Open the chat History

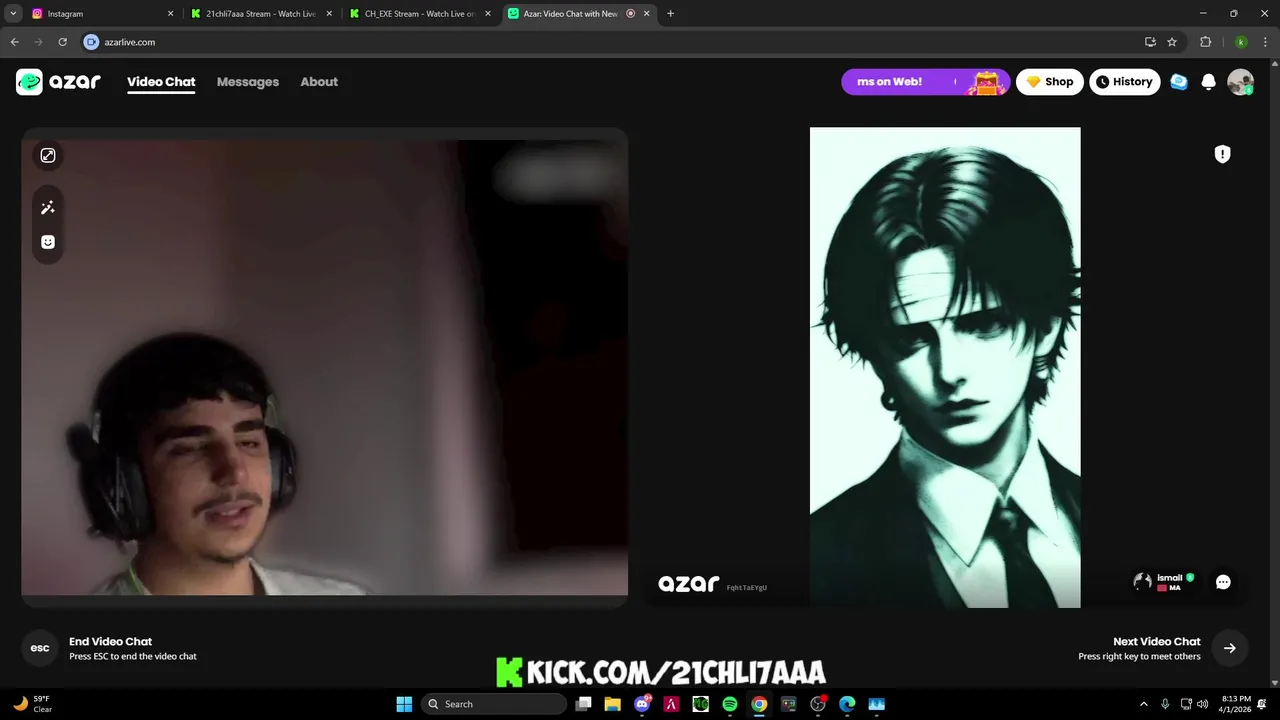(1125, 82)
